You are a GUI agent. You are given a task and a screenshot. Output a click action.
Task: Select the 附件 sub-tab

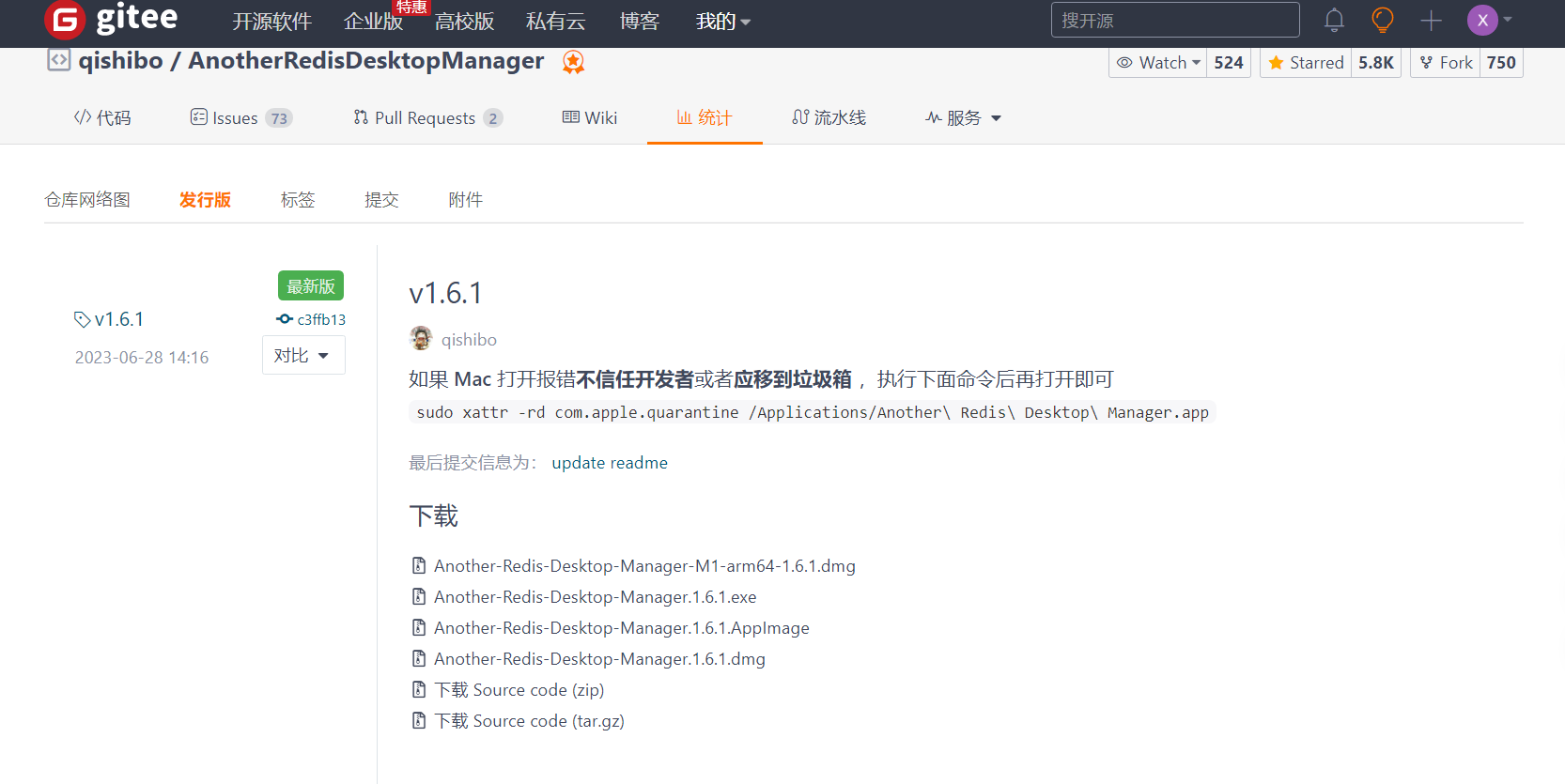[466, 200]
